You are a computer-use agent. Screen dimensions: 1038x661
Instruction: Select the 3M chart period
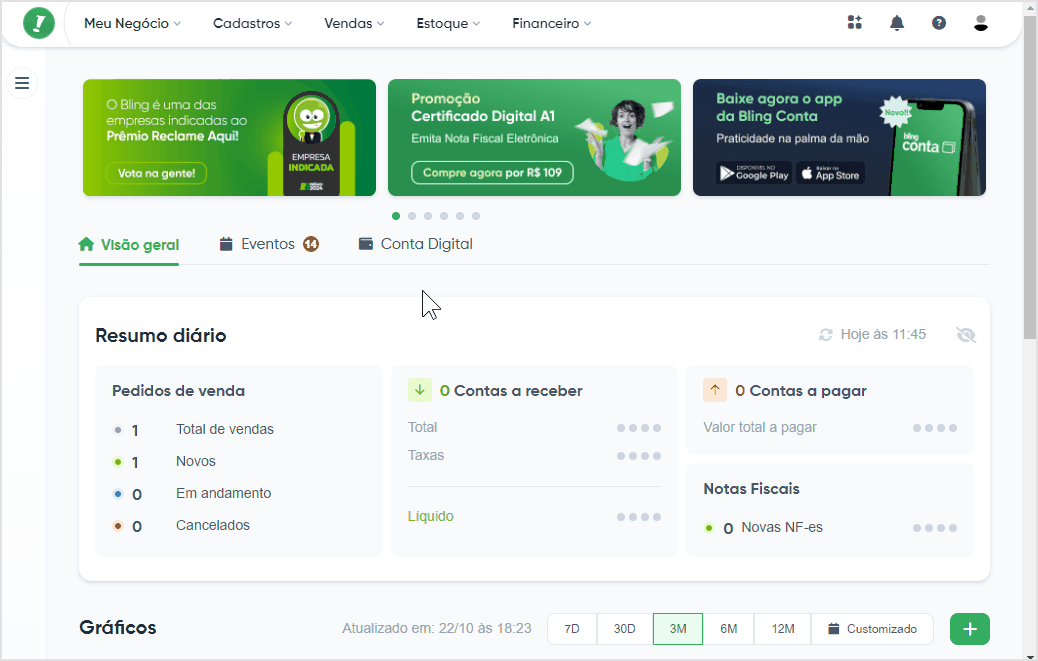coord(678,629)
